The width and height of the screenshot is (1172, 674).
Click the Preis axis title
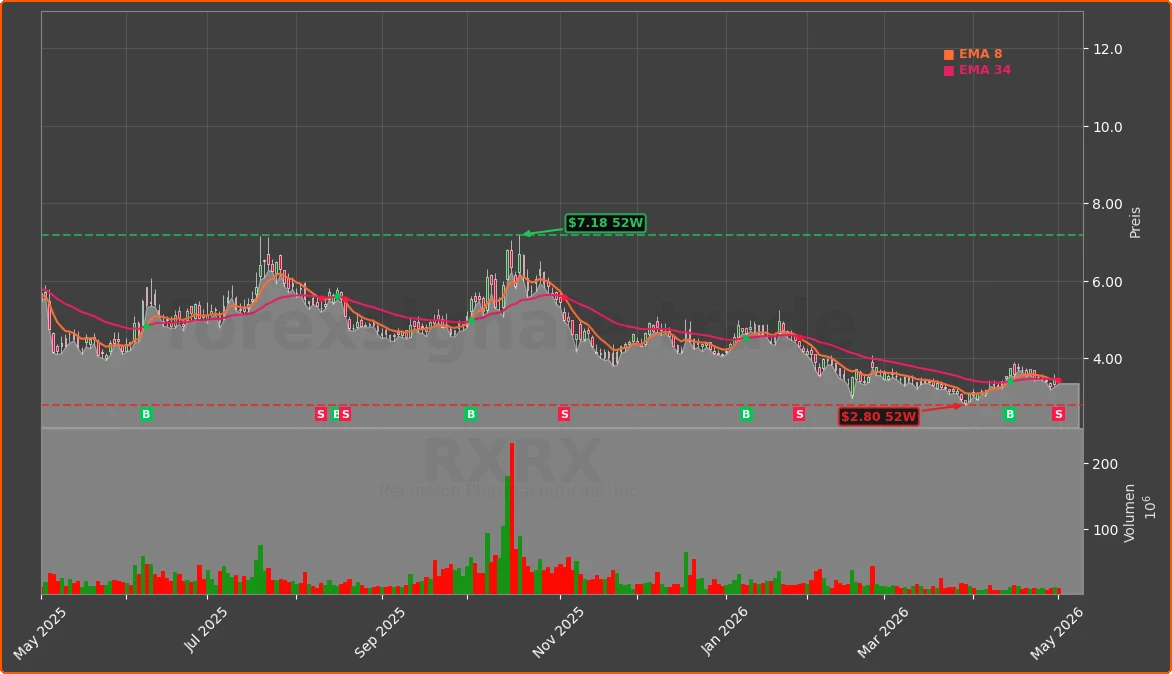click(1135, 223)
